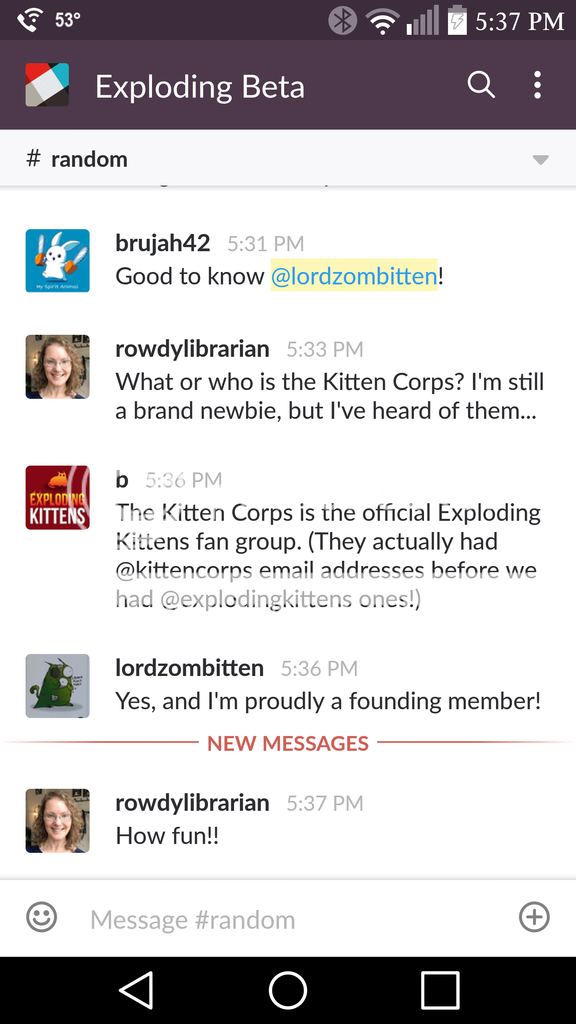576x1024 pixels.
Task: Open the emoji picker smiley icon
Action: pyautogui.click(x=42, y=918)
